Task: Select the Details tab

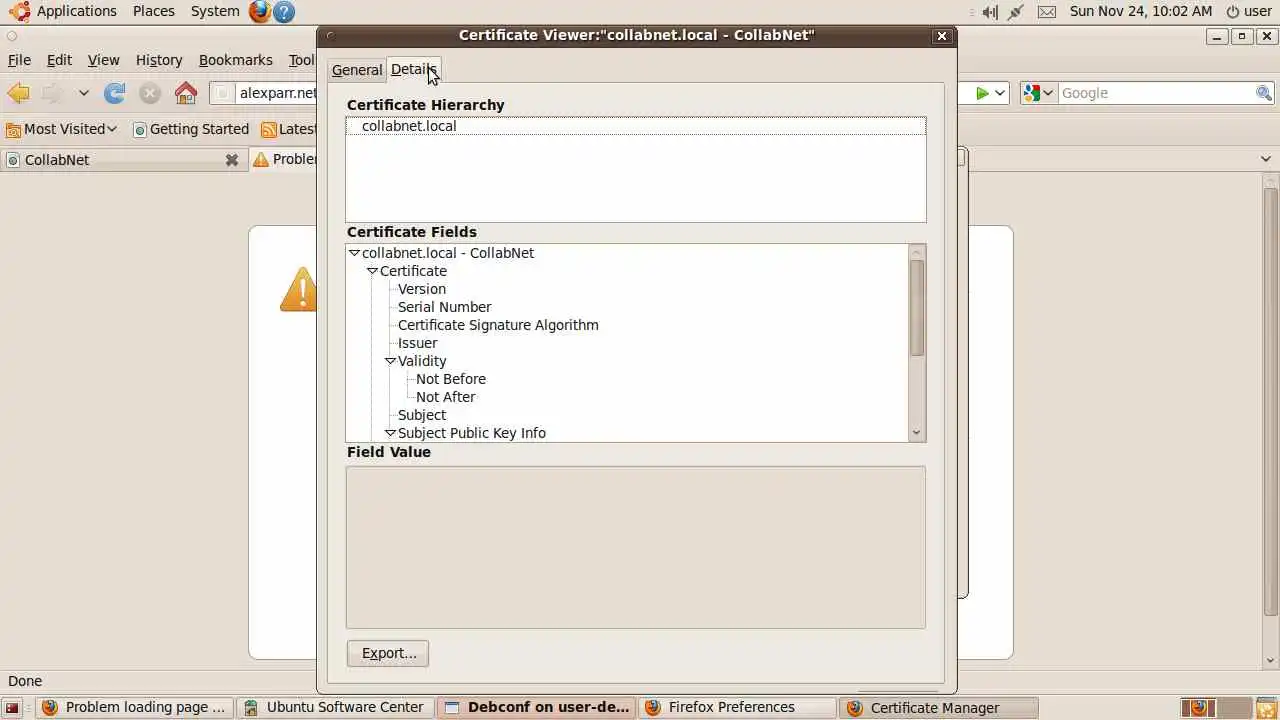Action: 413,69
